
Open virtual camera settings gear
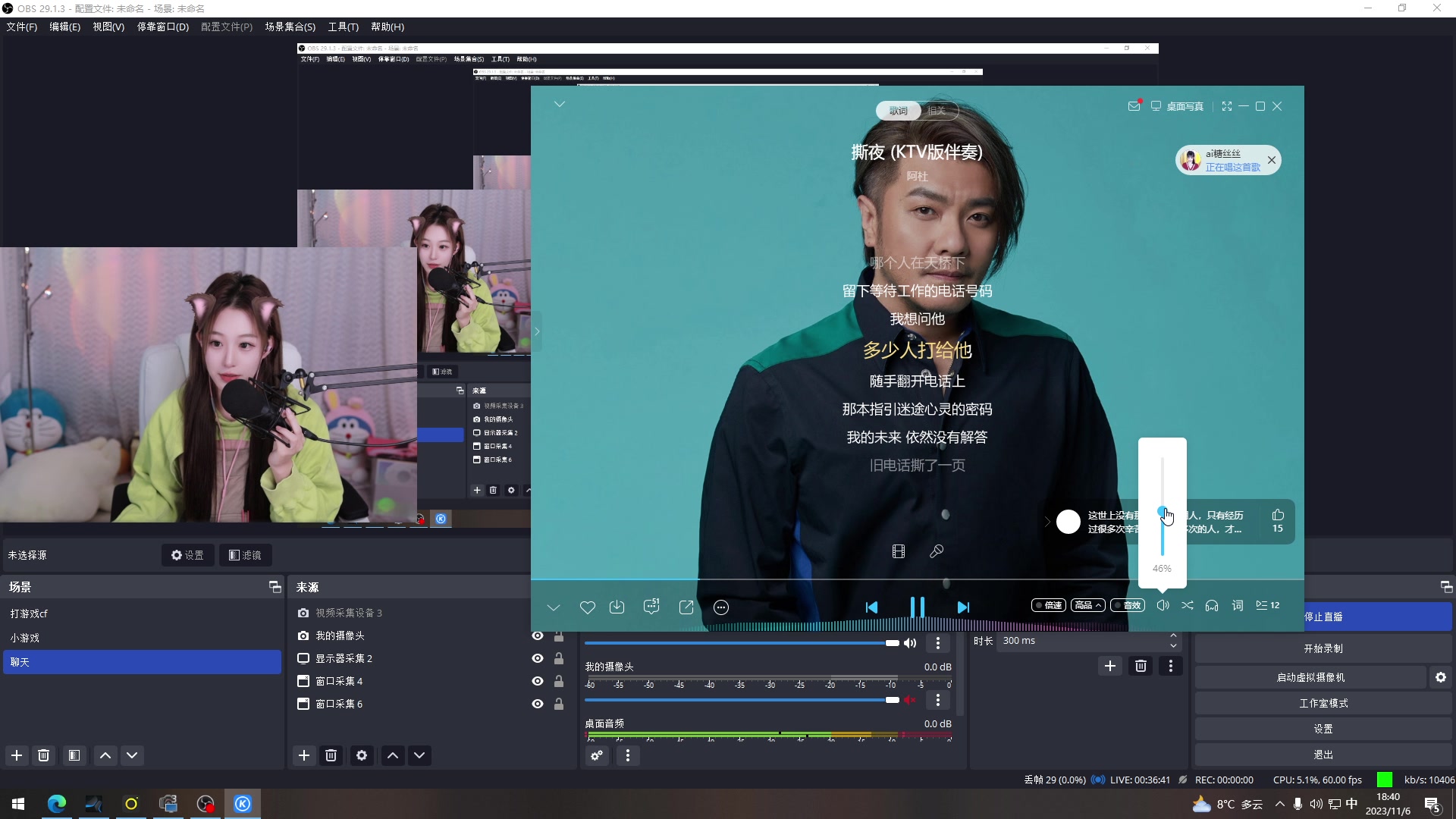(1441, 677)
